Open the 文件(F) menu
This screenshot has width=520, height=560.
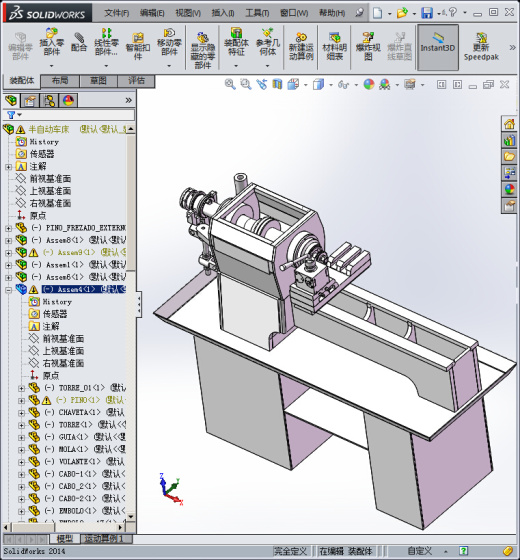pyautogui.click(x=116, y=13)
